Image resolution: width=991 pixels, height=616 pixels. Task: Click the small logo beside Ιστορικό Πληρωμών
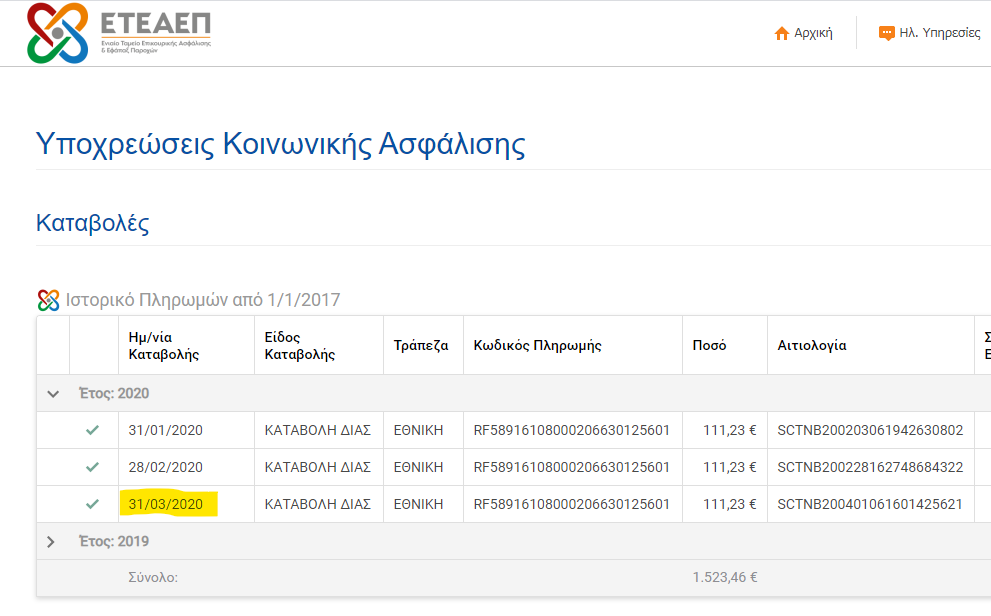pyautogui.click(x=48, y=300)
